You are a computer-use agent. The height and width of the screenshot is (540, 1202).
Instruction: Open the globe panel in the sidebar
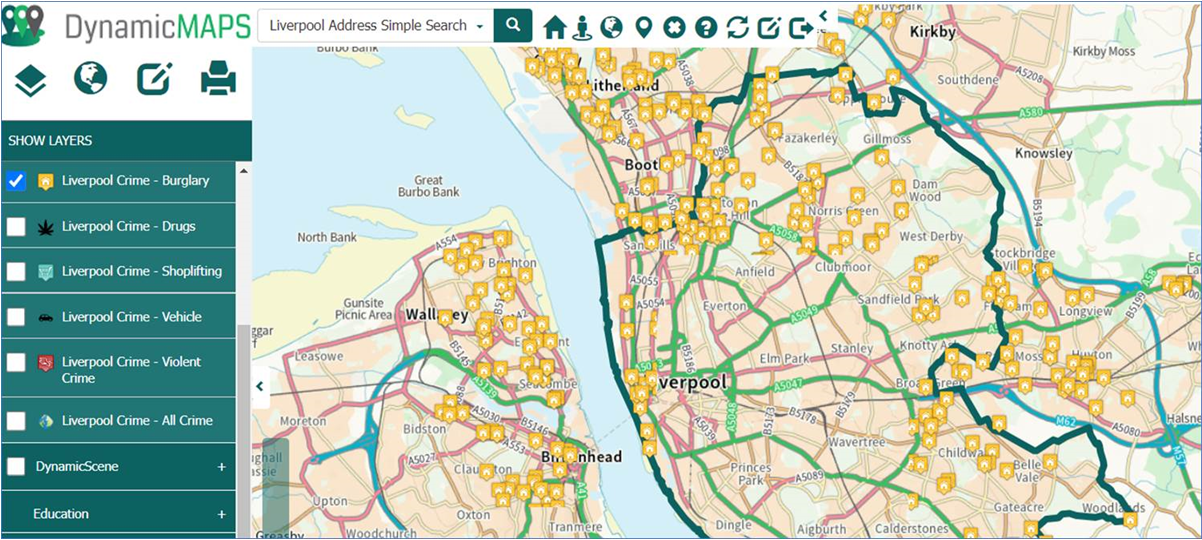(x=90, y=78)
